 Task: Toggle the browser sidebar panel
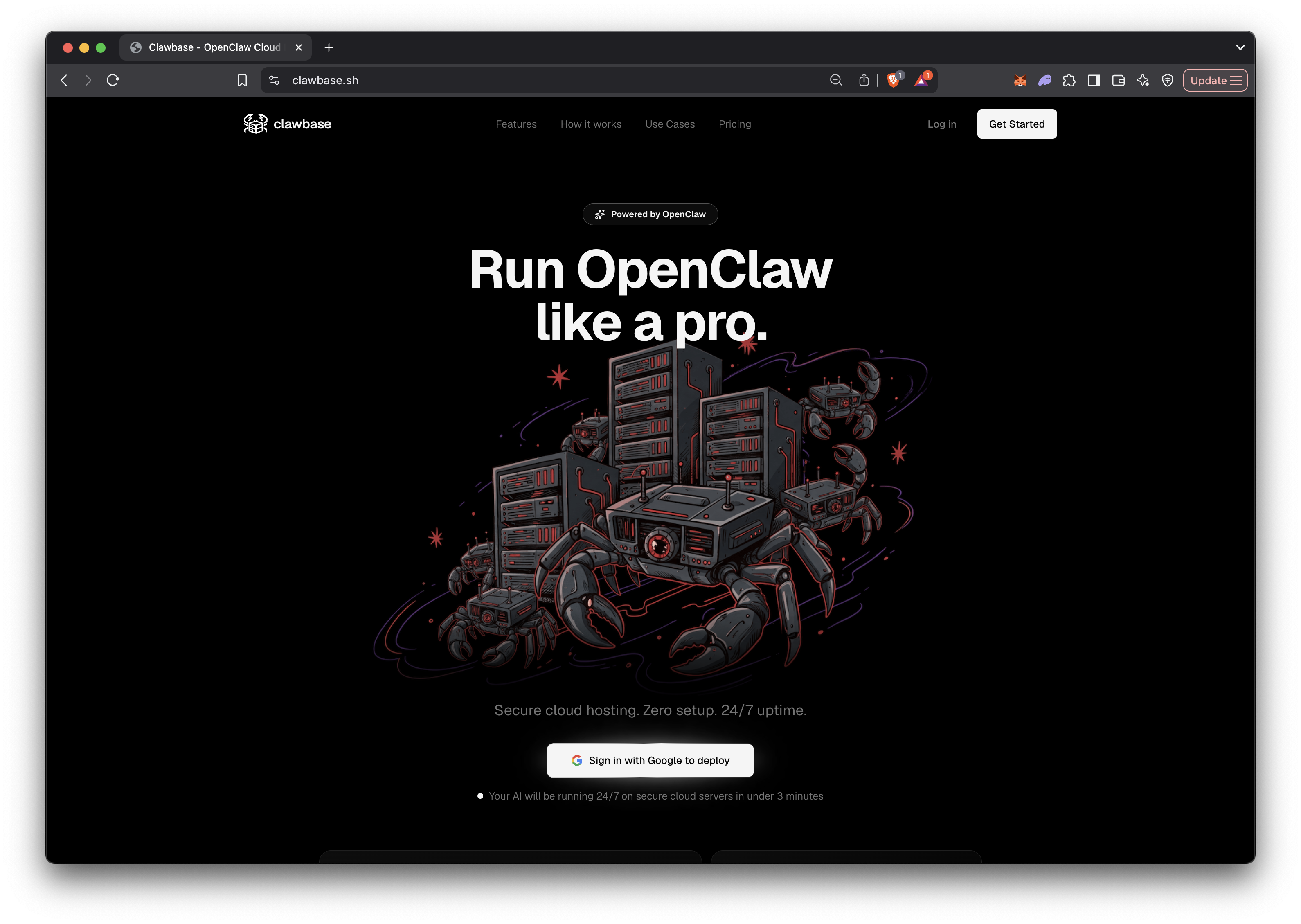1093,80
